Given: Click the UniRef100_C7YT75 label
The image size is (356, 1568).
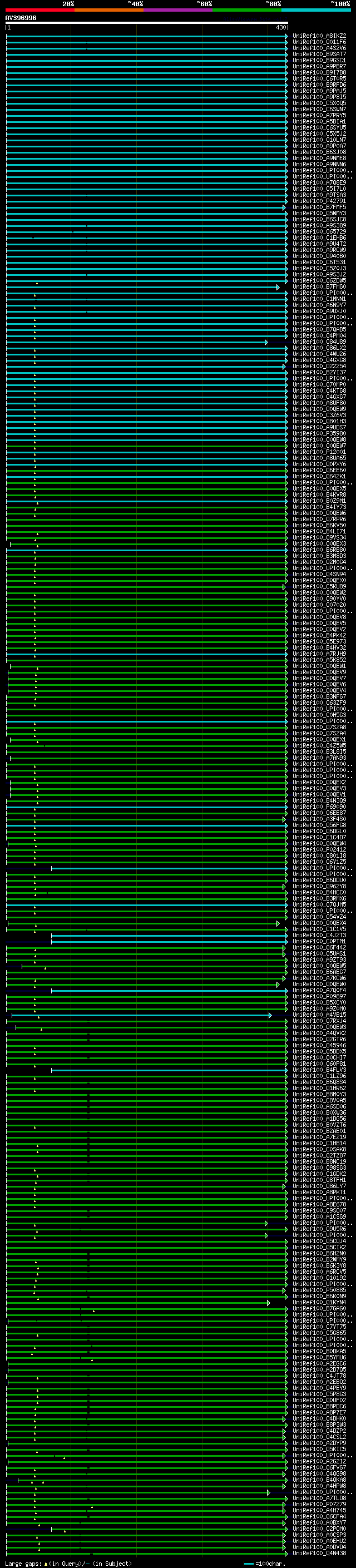Looking at the screenshot, I should click(319, 1327).
